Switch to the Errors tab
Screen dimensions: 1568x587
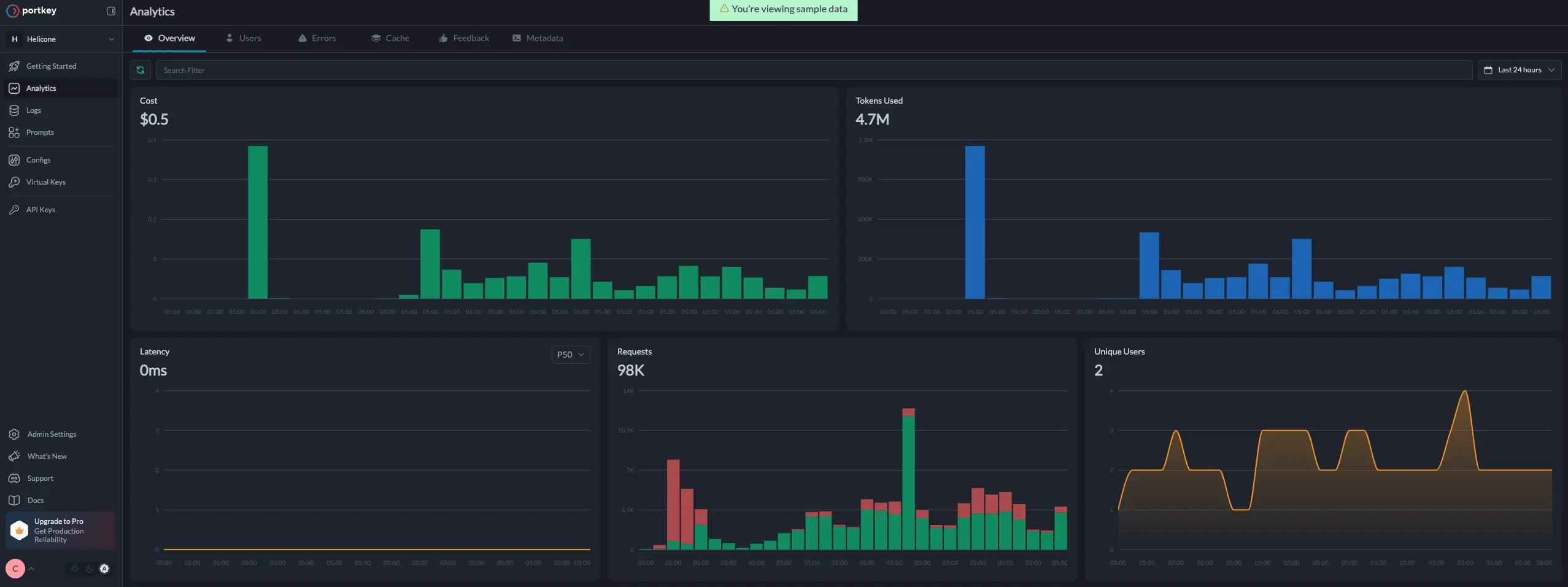coord(317,38)
